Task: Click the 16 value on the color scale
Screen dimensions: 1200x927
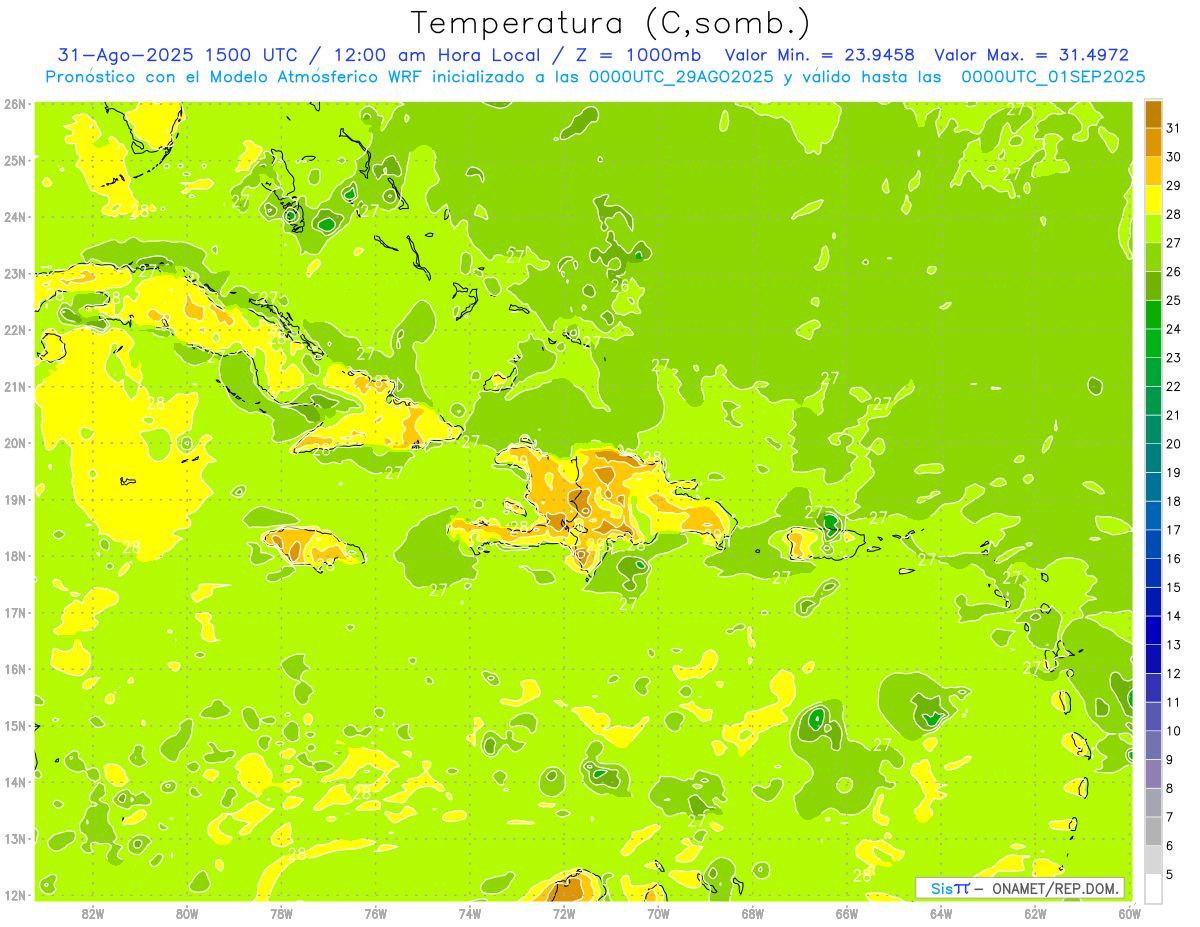Action: [1174, 558]
